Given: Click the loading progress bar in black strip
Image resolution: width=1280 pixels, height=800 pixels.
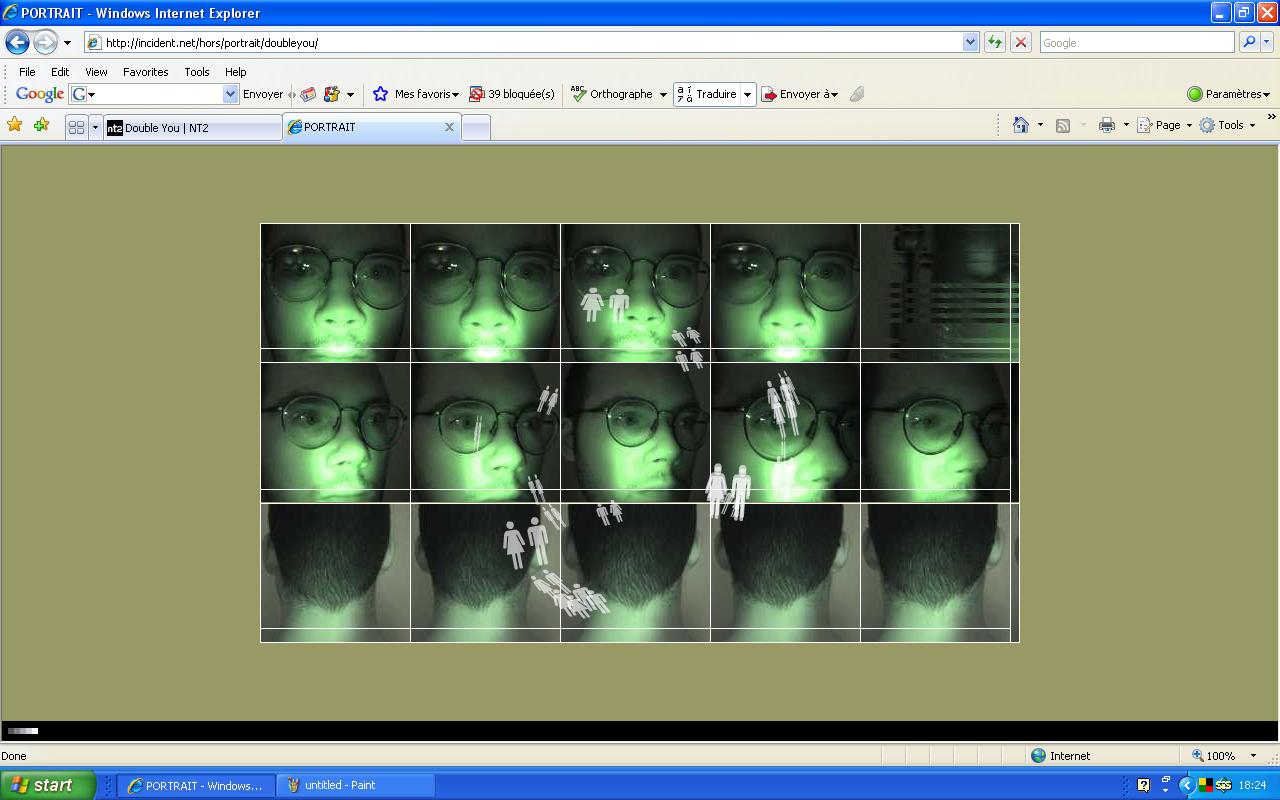Looking at the screenshot, I should [x=23, y=731].
